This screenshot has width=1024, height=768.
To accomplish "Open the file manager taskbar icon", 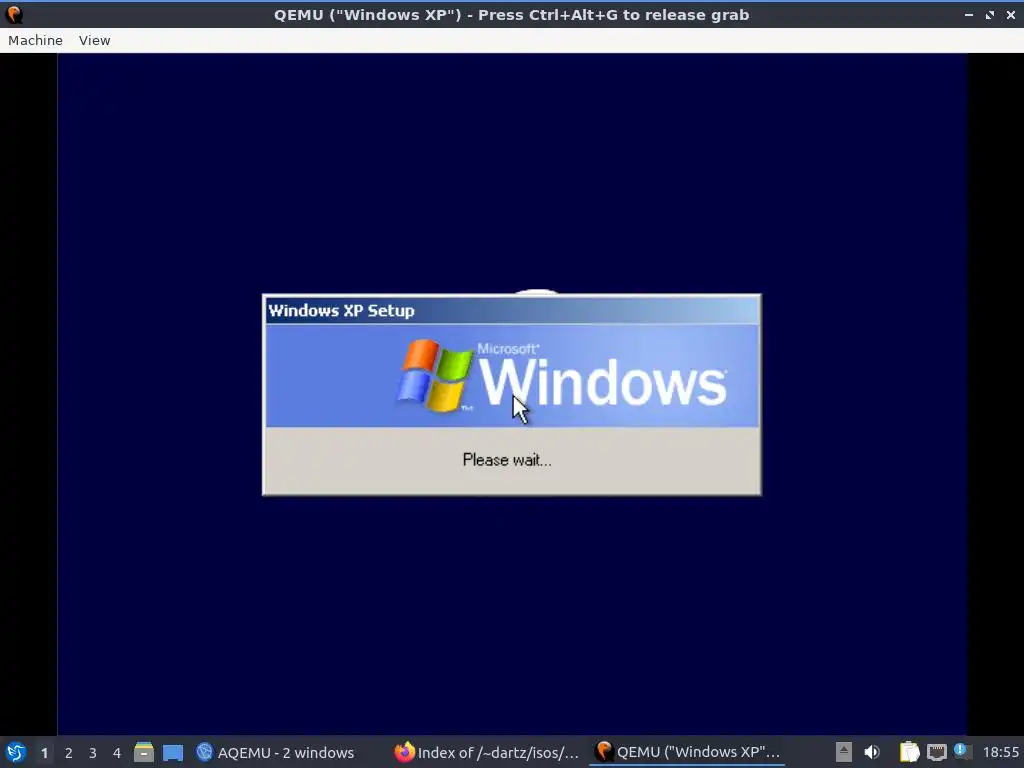I will pyautogui.click(x=144, y=752).
